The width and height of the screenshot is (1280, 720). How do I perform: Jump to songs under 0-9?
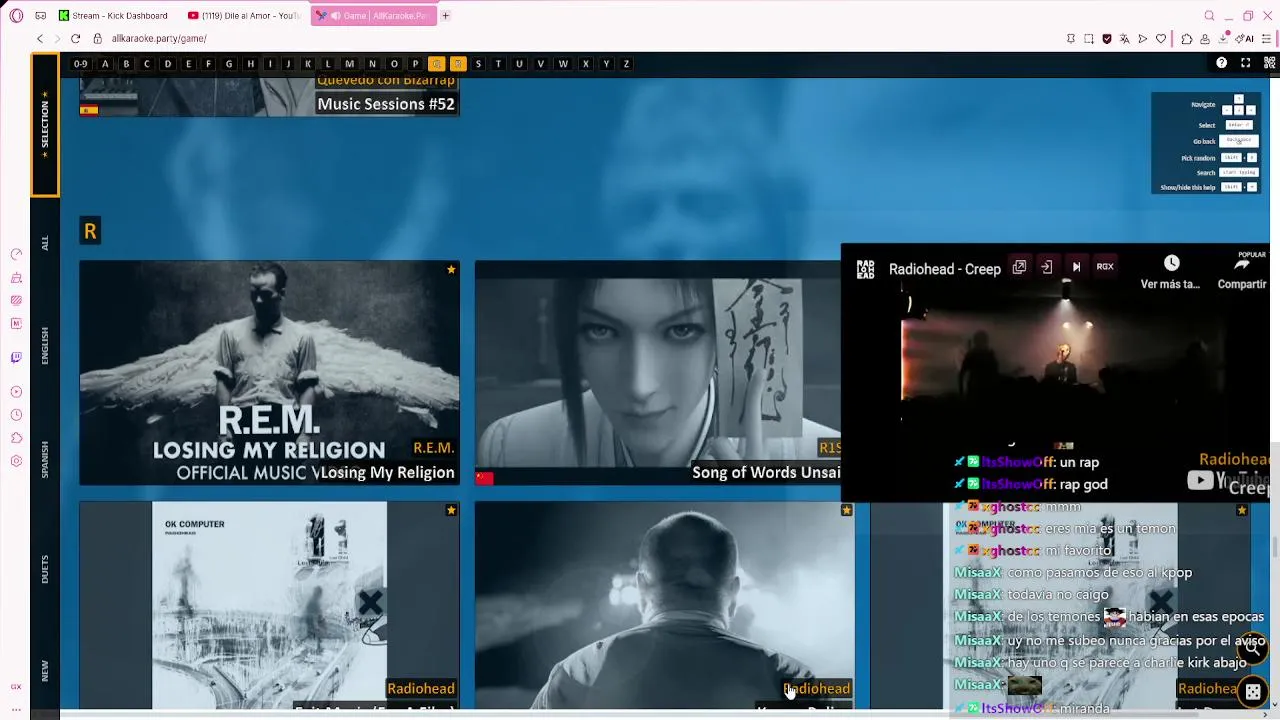[x=81, y=63]
